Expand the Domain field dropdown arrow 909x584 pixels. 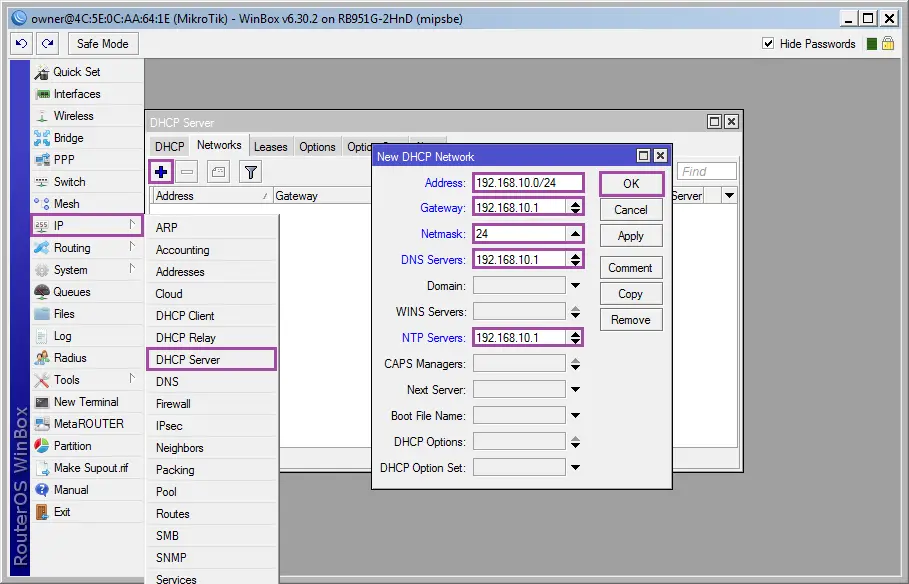tap(575, 286)
